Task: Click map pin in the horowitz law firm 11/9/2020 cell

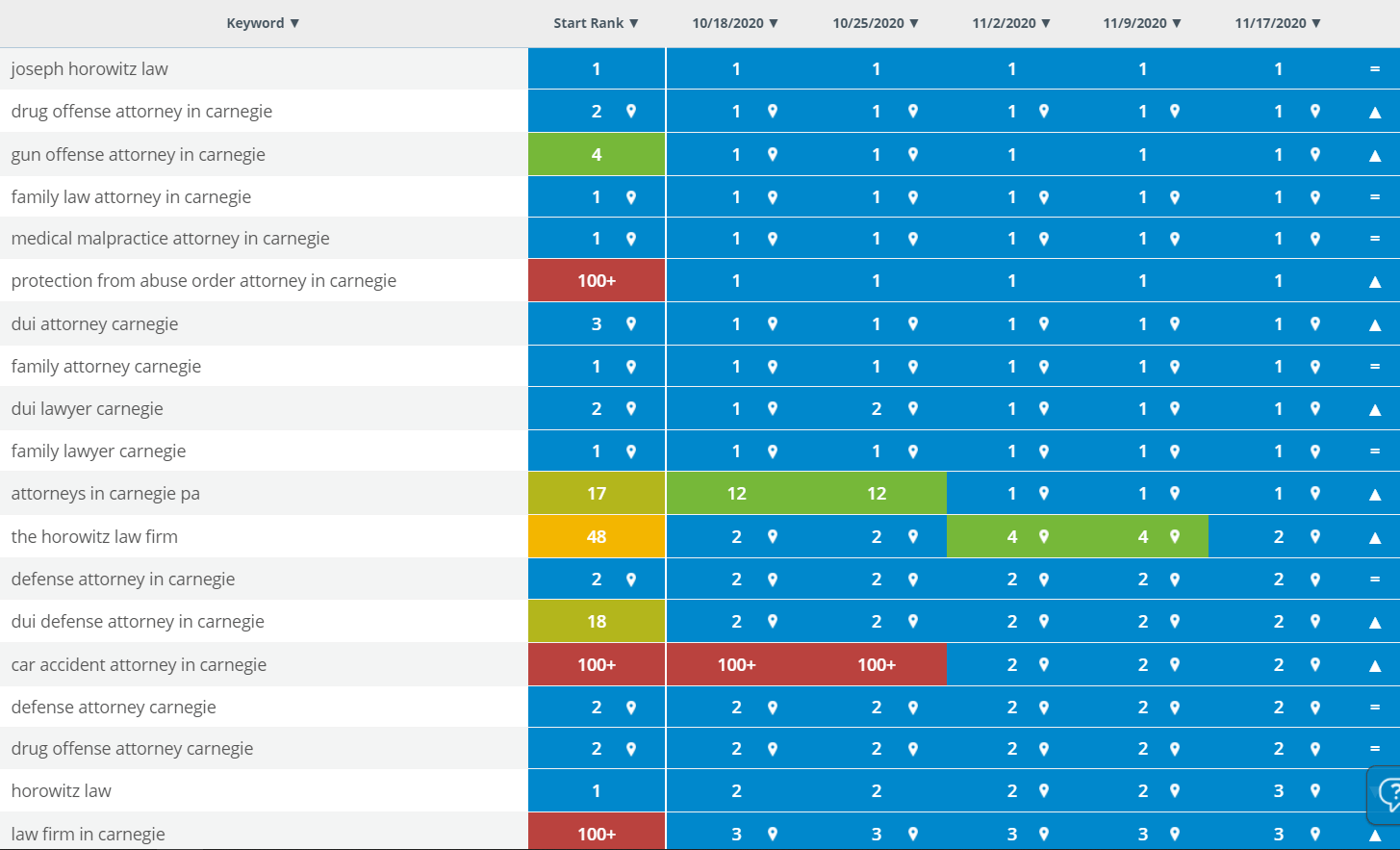Action: click(1175, 536)
